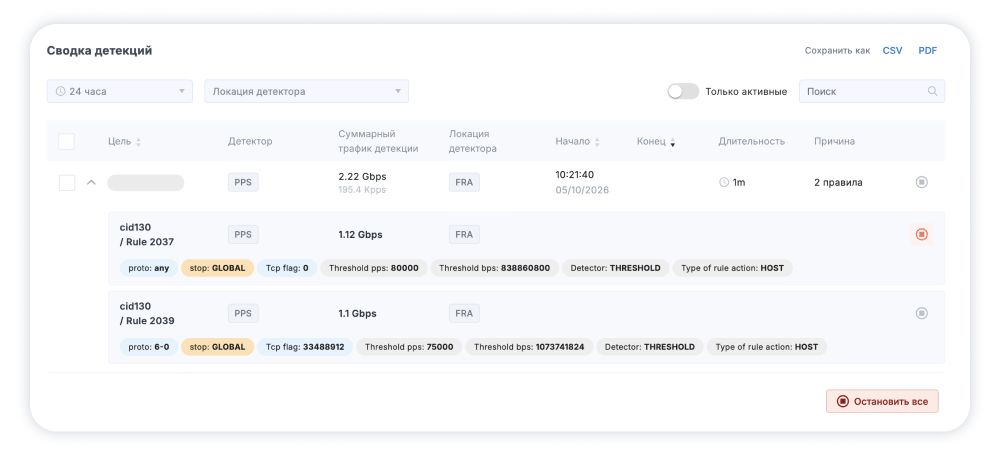Click PPS badge in Rule 2039 row
1000x456 pixels.
pyautogui.click(x=244, y=313)
